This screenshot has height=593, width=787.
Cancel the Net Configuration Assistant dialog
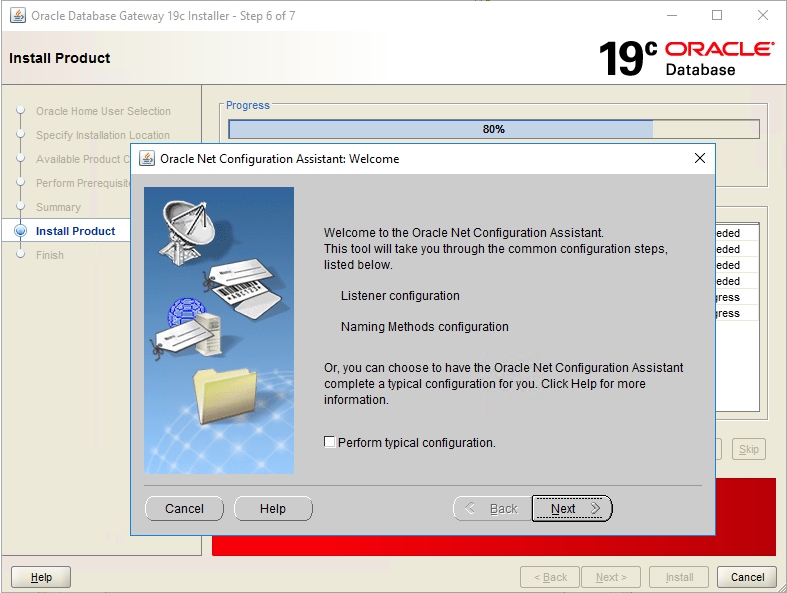coord(184,509)
